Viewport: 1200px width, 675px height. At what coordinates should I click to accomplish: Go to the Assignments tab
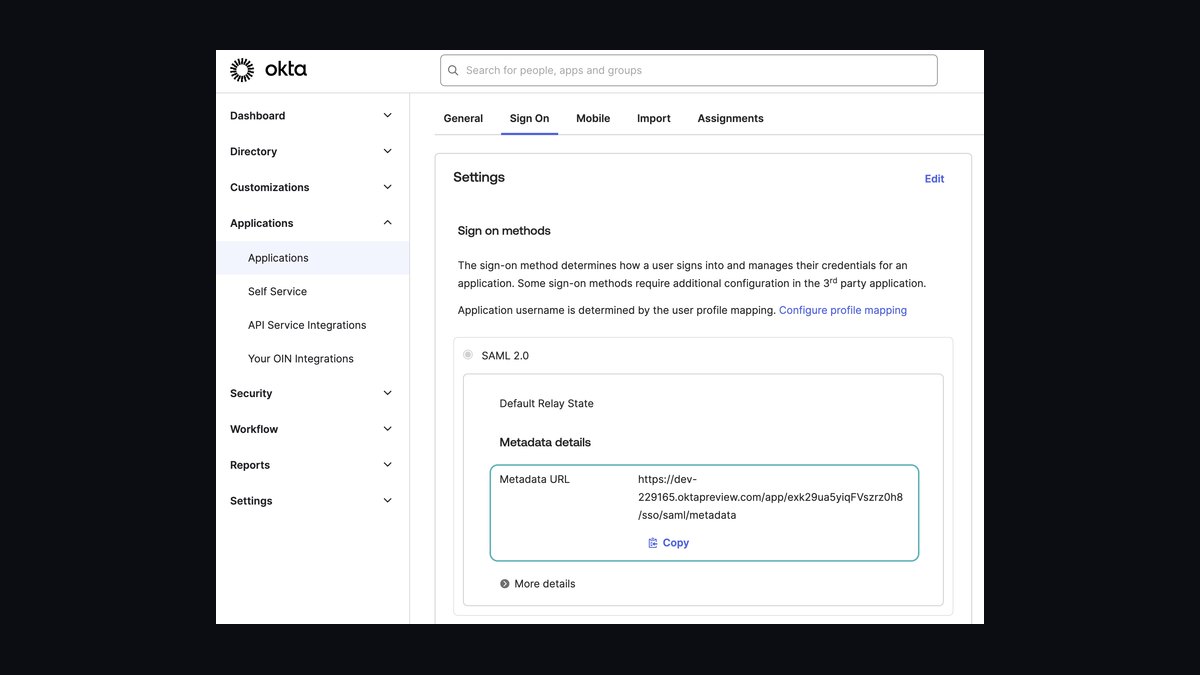(x=731, y=118)
